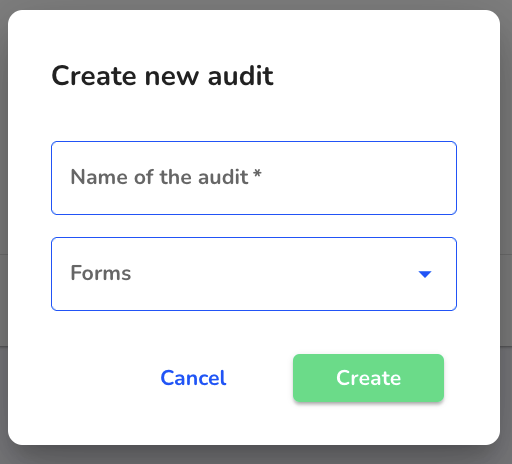Select the audit name text box
The width and height of the screenshot is (512, 464).
tap(254, 178)
